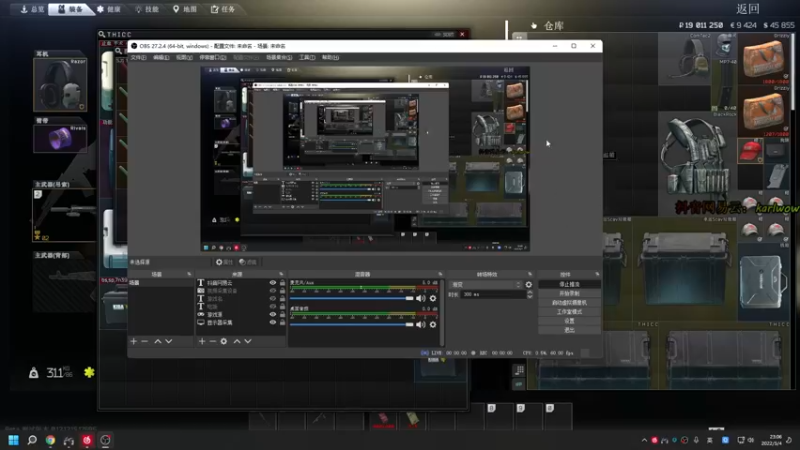Screen dimensions: 800x450
Task: Pop out the 控件 dock panel
Action: (x=597, y=274)
